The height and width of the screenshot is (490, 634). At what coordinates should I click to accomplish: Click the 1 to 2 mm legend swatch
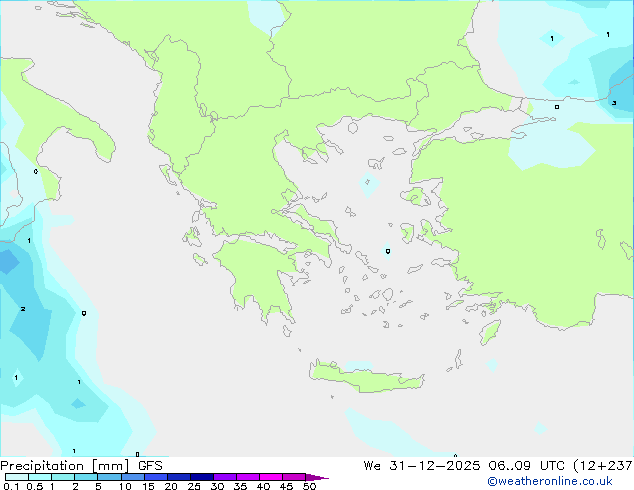pos(63,477)
